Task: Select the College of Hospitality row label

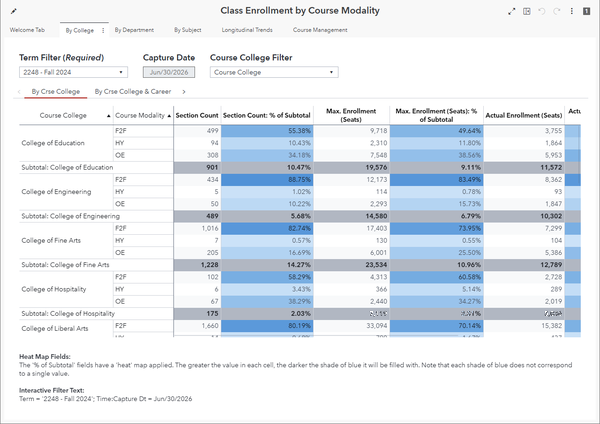Action: click(54, 289)
